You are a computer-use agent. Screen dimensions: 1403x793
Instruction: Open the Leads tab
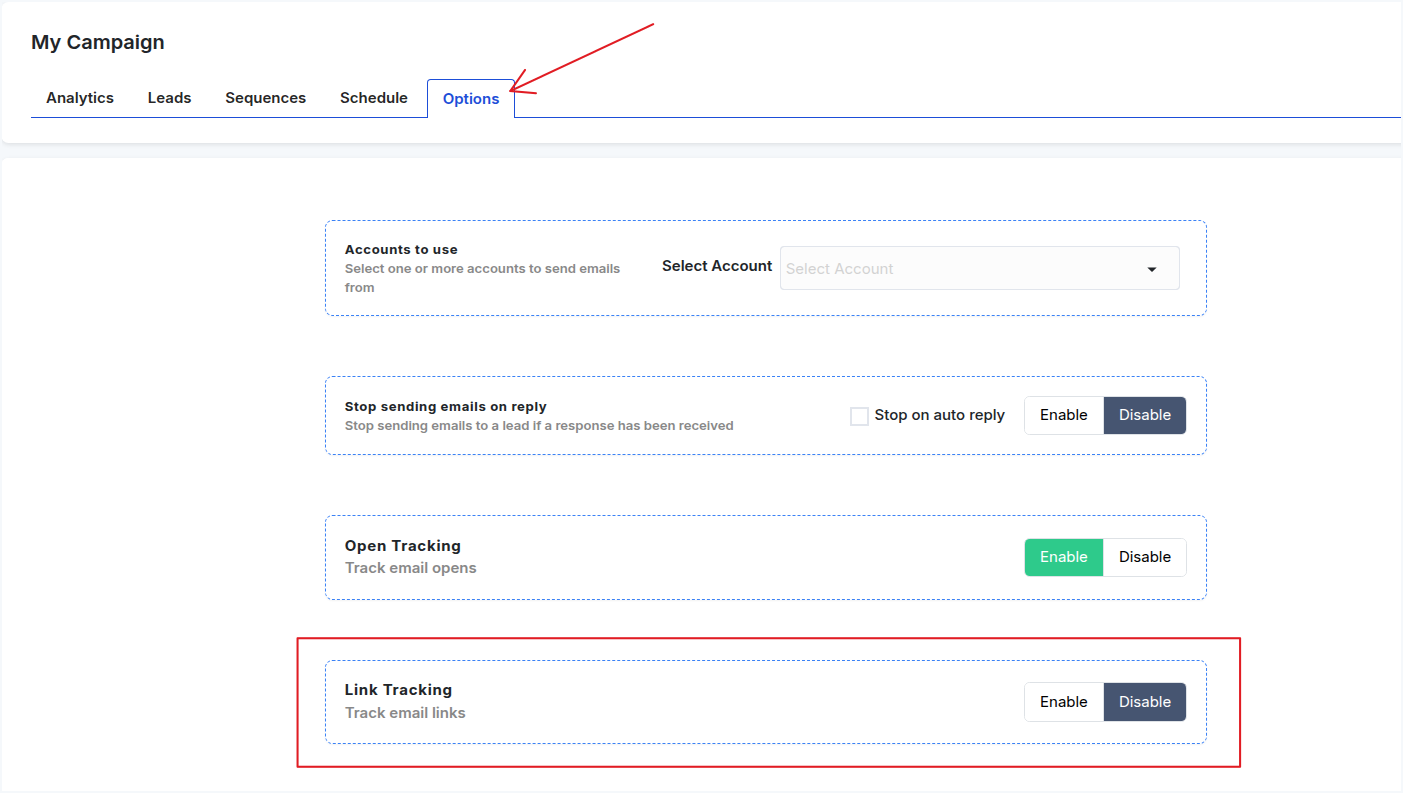(169, 97)
